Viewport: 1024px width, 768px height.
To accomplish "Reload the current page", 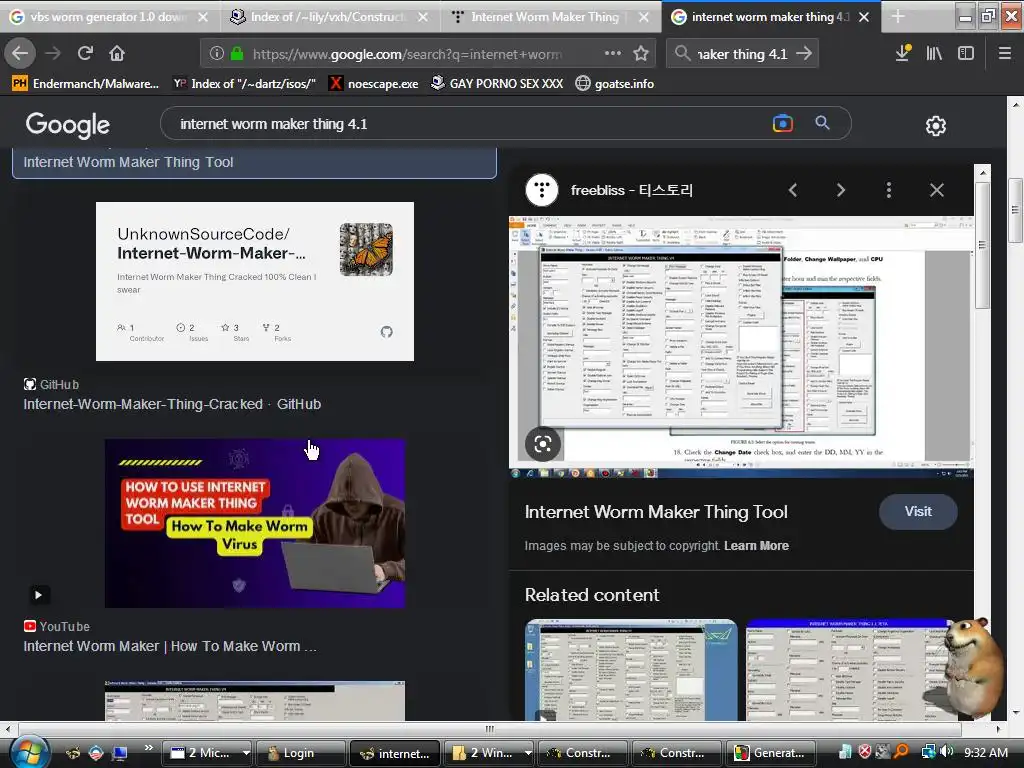I will pos(85,54).
